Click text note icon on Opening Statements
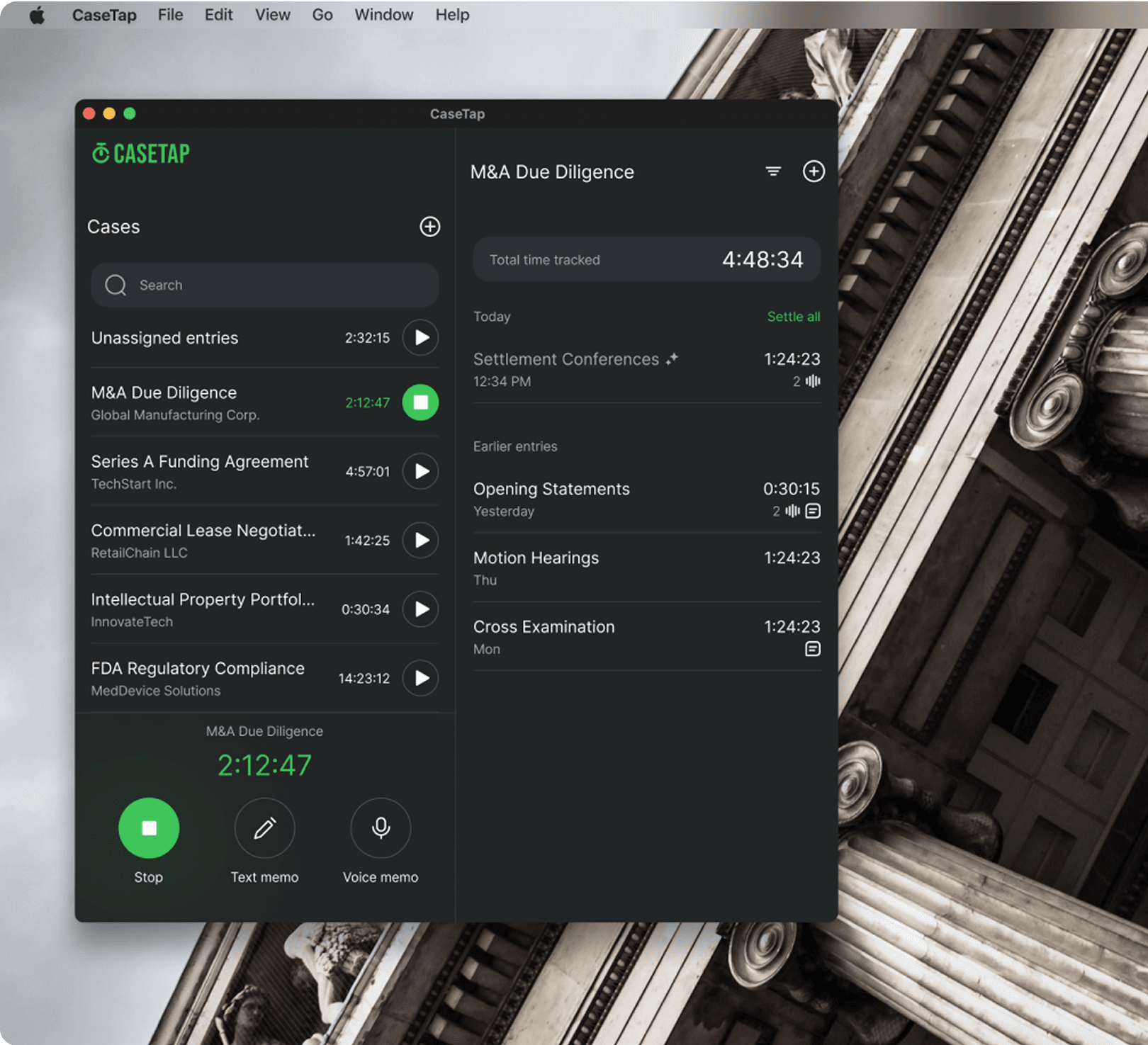 [813, 511]
